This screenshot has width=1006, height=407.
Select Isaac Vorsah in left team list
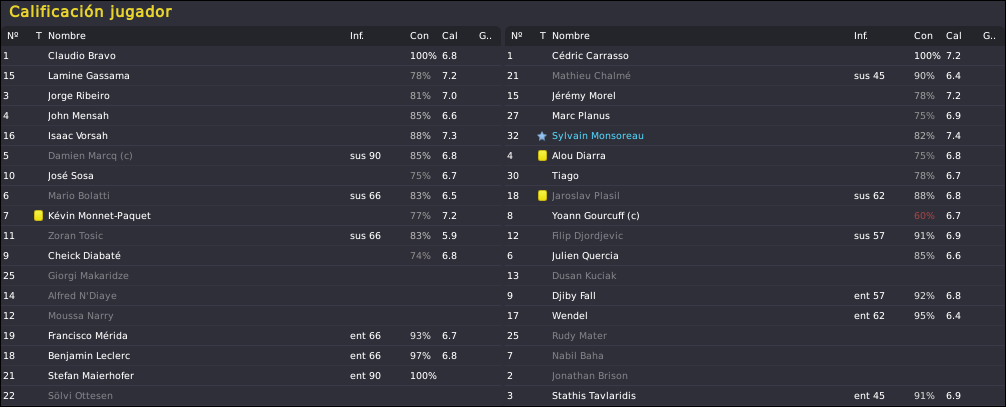pos(78,136)
